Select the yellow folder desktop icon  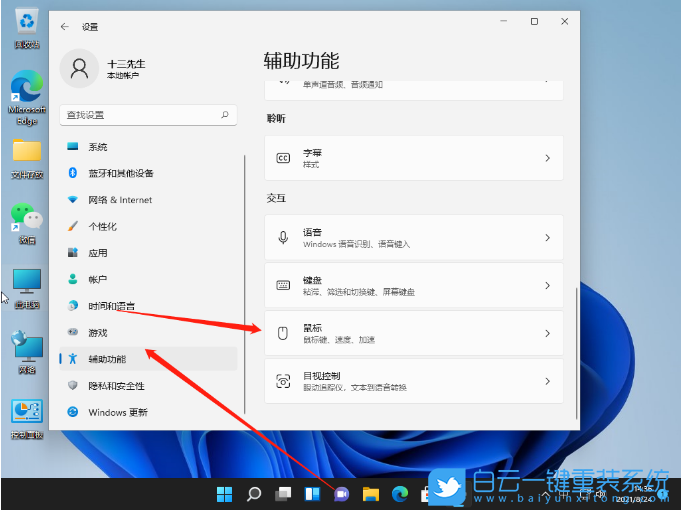27,159
